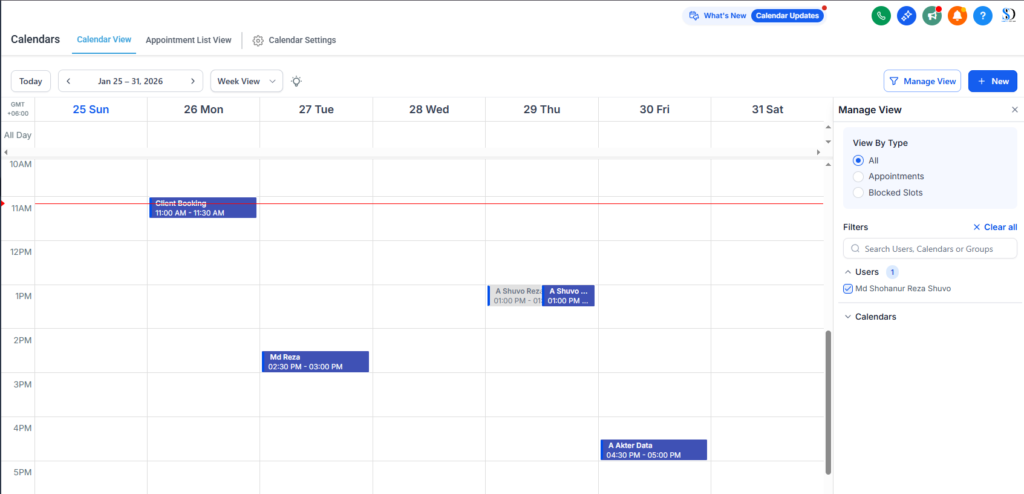Open the megaphone announcements icon
The image size is (1024, 494).
pyautogui.click(x=932, y=16)
